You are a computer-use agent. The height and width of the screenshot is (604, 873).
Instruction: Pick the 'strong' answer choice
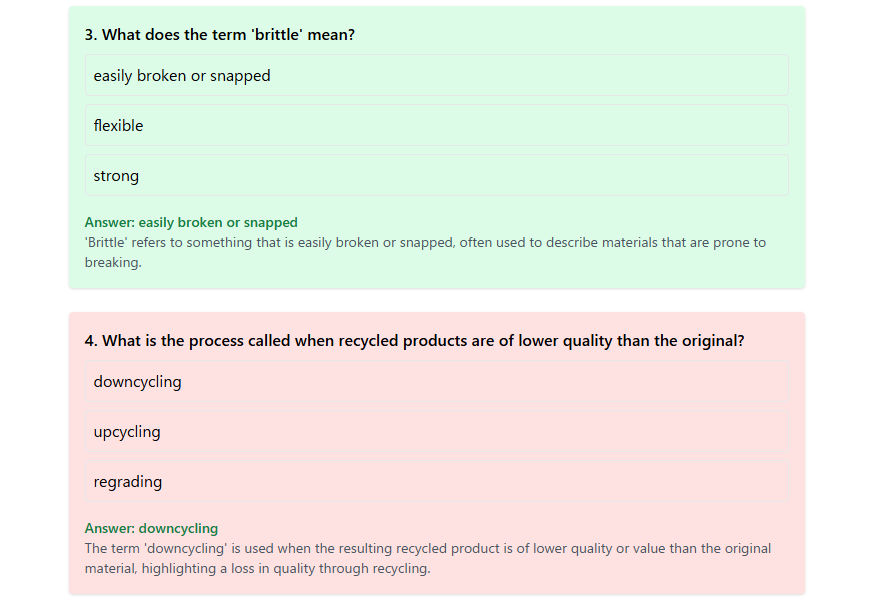coord(436,175)
